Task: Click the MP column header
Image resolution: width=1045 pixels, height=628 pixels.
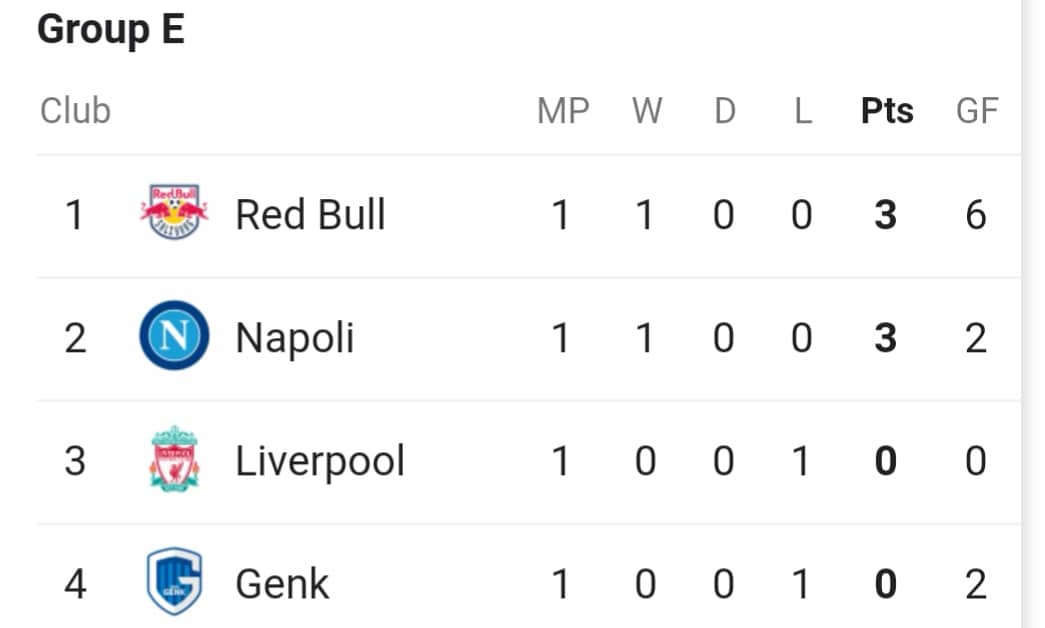Action: [563, 111]
